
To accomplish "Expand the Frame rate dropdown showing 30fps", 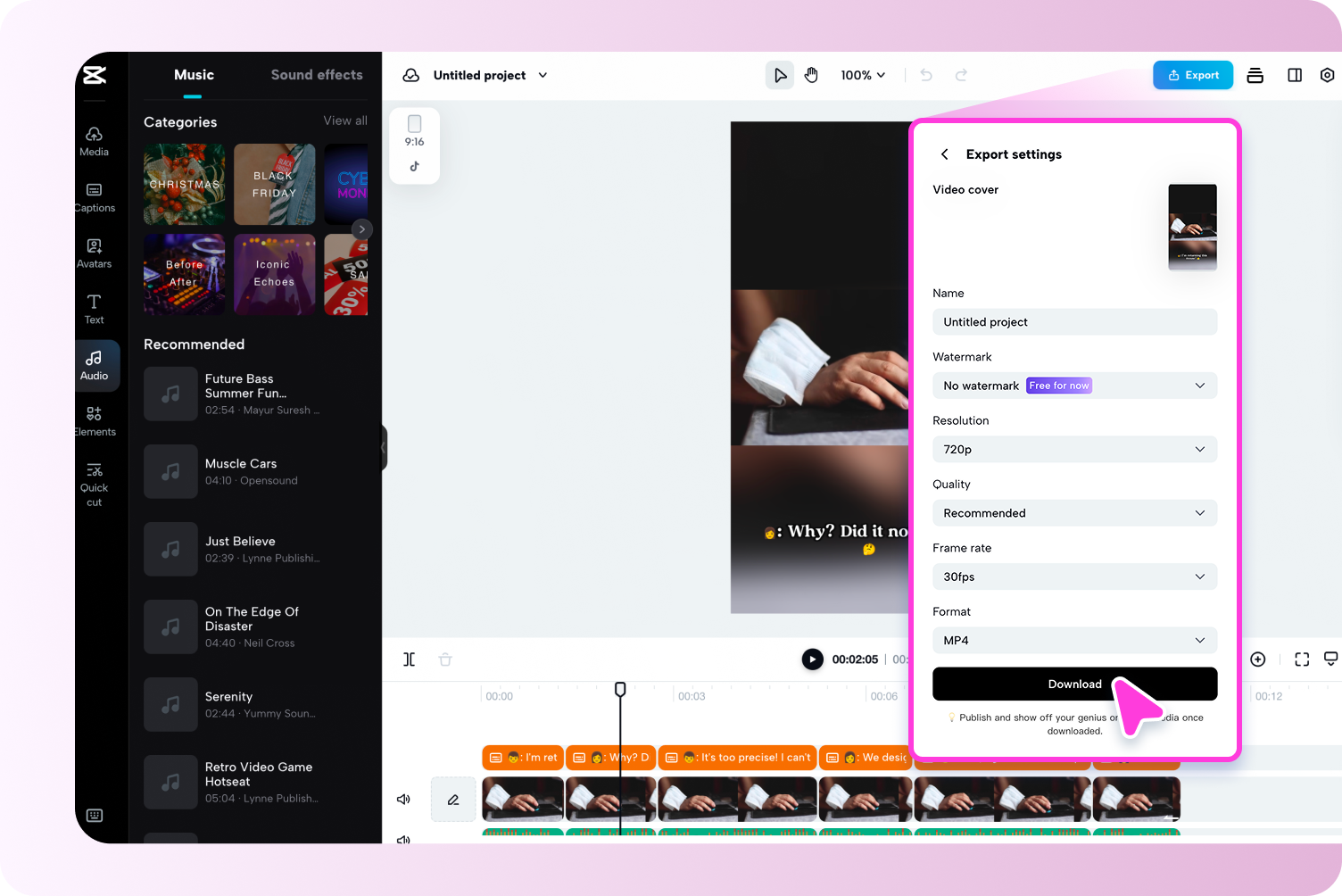I will pos(1074,577).
